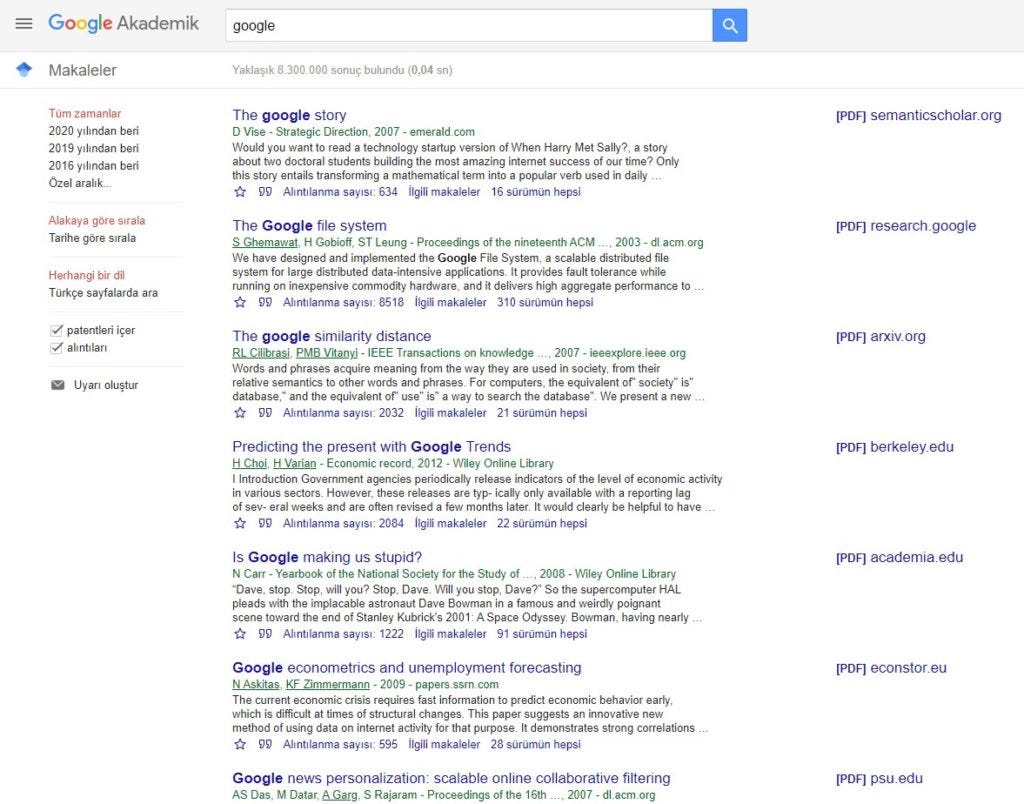Filter results '2020 yılından beri'
1024x804 pixels.
[93, 131]
